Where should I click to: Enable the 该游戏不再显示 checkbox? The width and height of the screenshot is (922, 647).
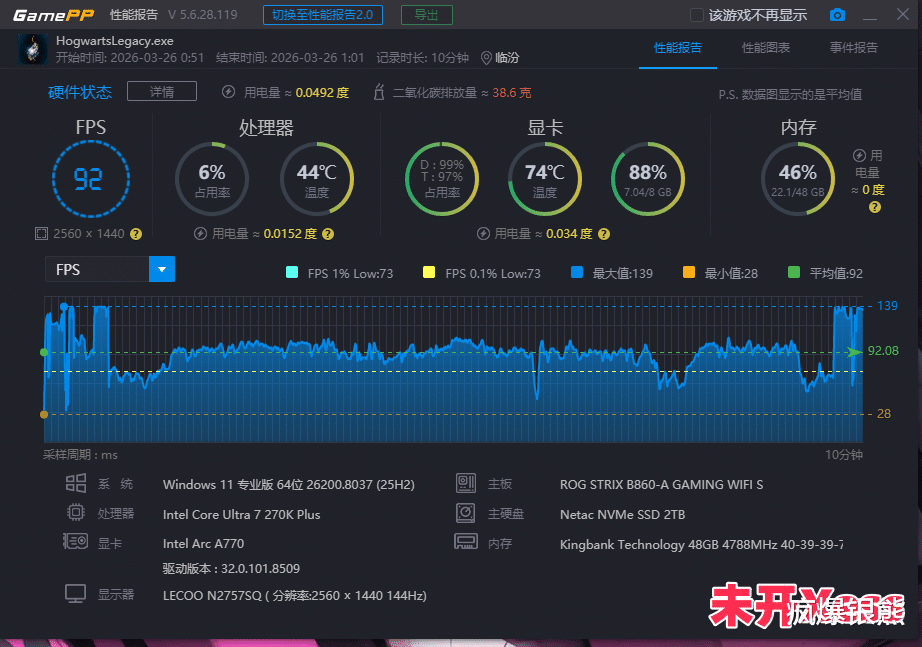pos(696,15)
